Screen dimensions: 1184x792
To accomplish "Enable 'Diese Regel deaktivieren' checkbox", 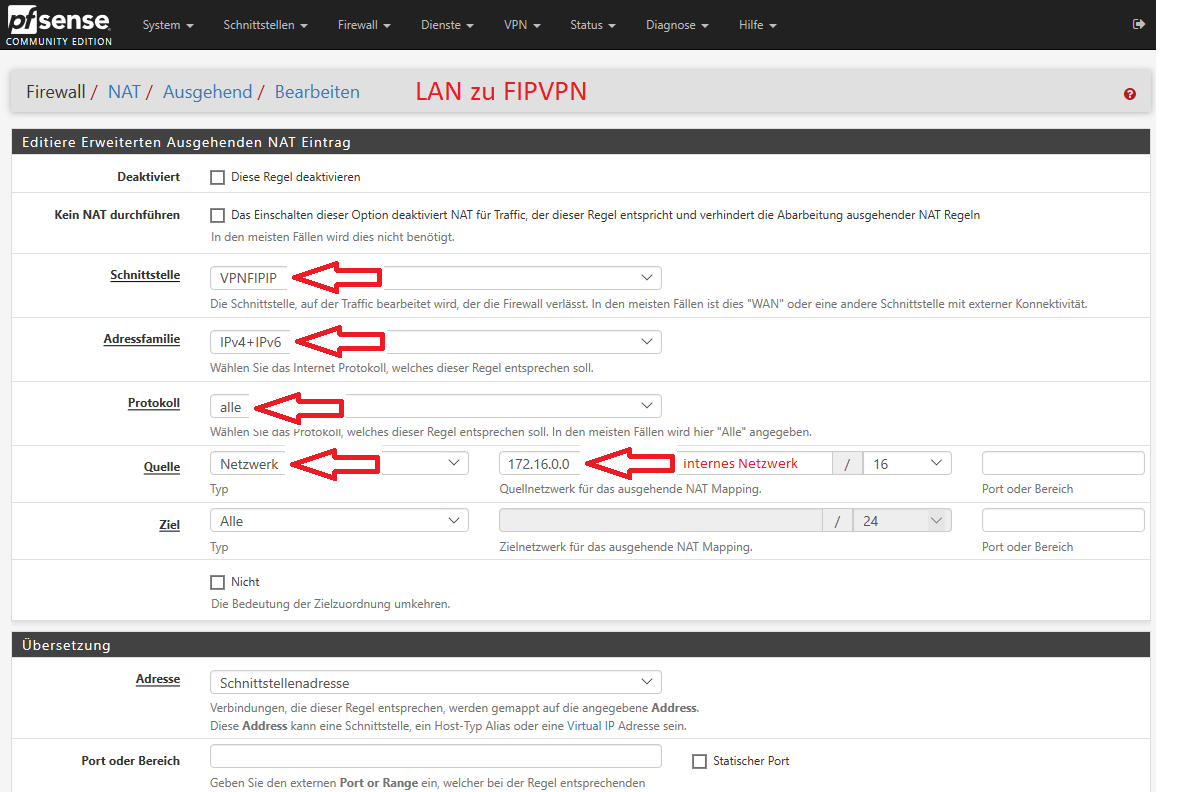I will [217, 177].
